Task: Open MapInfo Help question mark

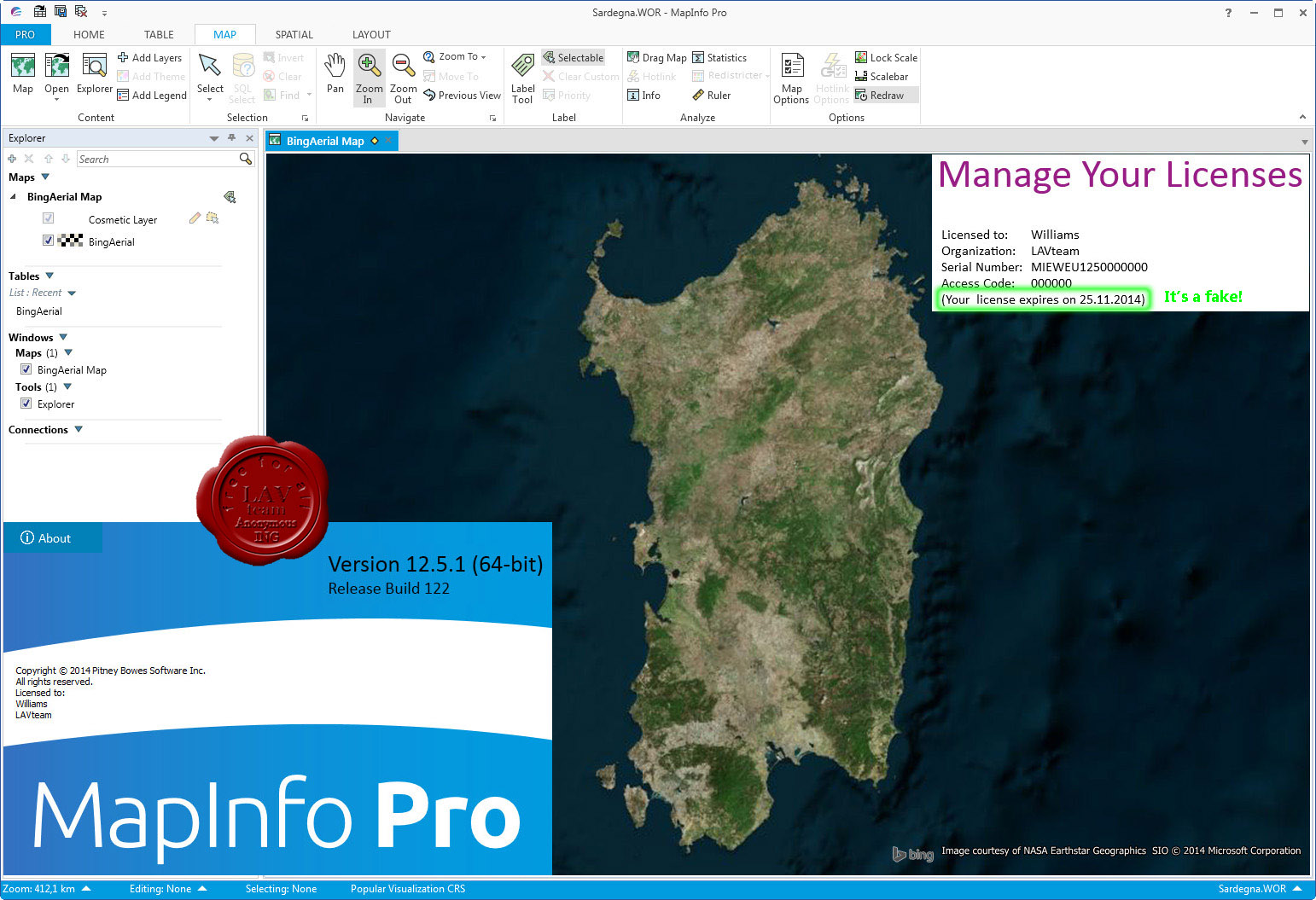Action: [x=1228, y=13]
